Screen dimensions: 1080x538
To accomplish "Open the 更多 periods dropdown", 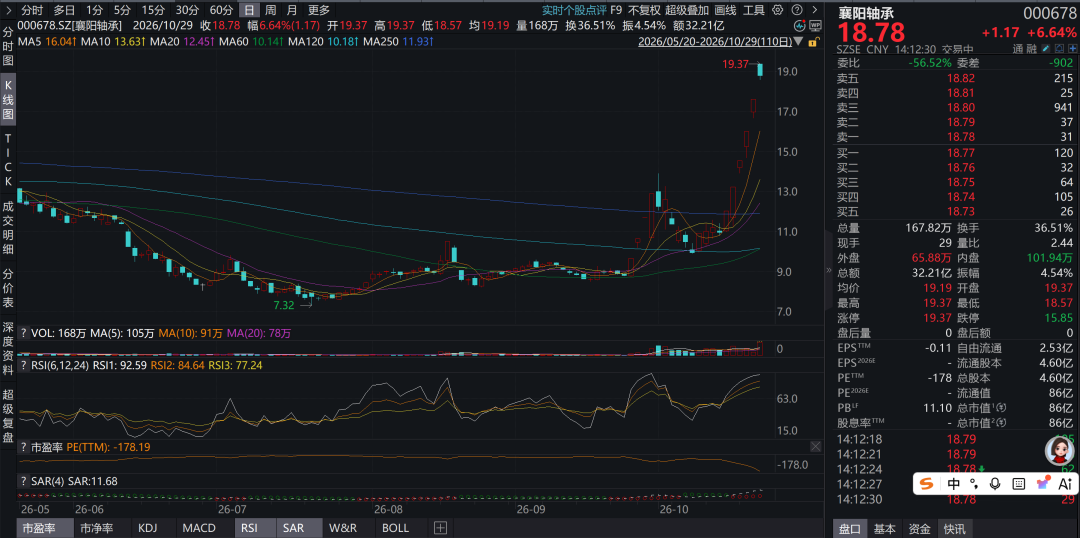I will click(x=319, y=10).
